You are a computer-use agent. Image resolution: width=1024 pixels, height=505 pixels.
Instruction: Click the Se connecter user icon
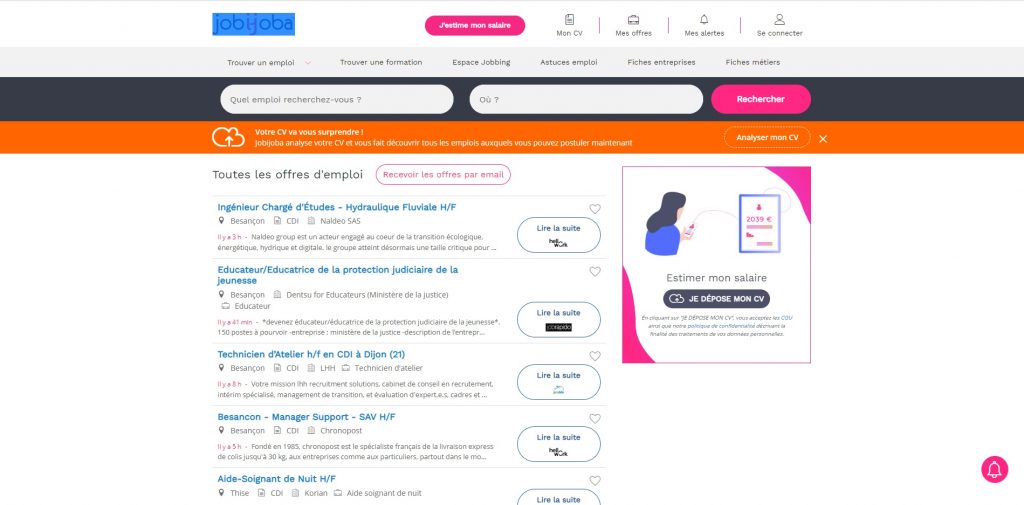(x=779, y=20)
